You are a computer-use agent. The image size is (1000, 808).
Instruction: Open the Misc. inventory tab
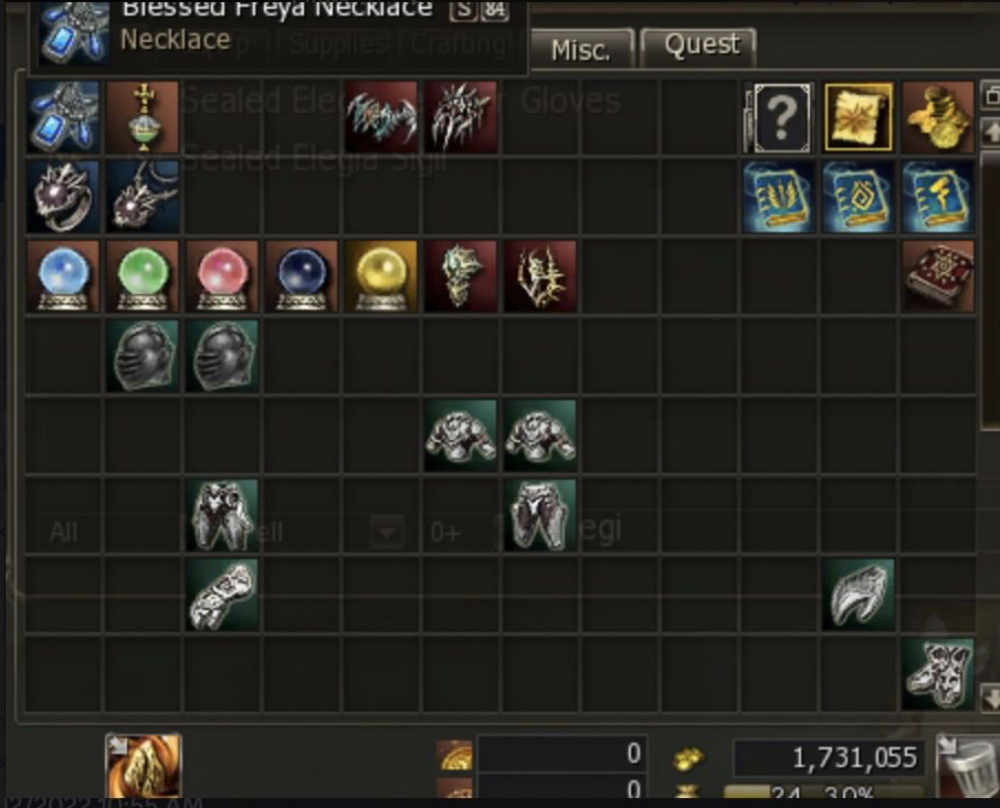tap(581, 48)
